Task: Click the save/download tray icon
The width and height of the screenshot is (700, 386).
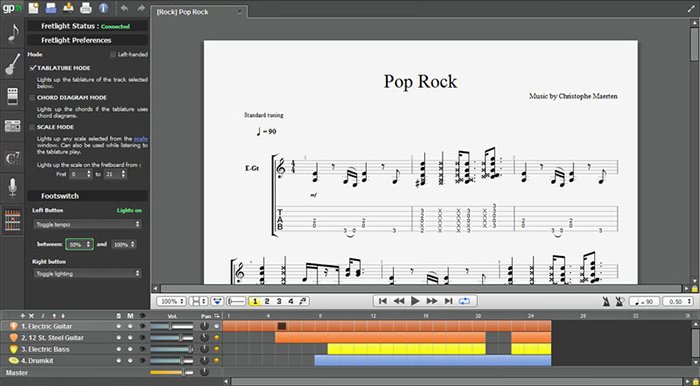Action: (68, 7)
